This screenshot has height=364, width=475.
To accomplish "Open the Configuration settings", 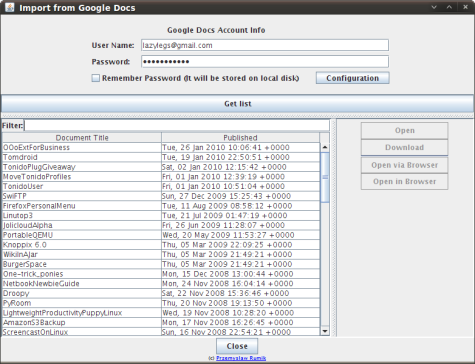I will coord(352,78).
